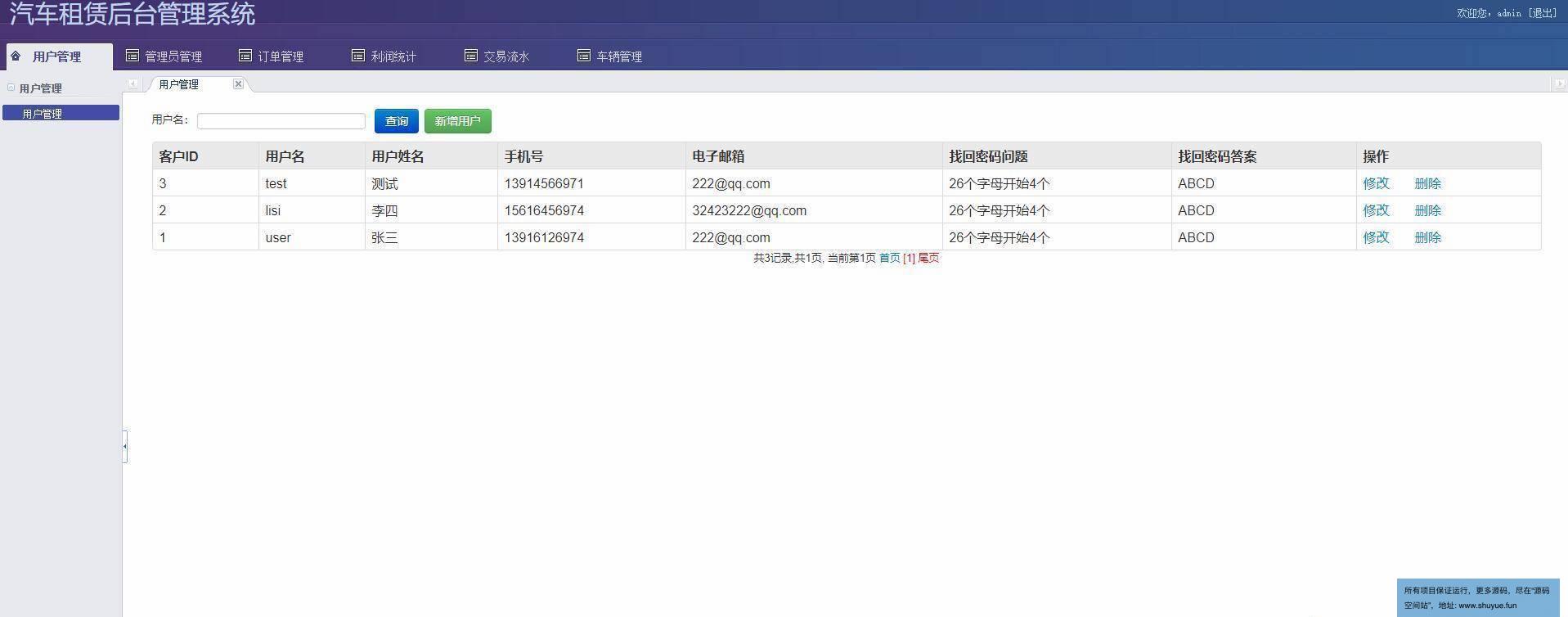Click 修改 for user 张三
The height and width of the screenshot is (617, 1568).
1376,237
